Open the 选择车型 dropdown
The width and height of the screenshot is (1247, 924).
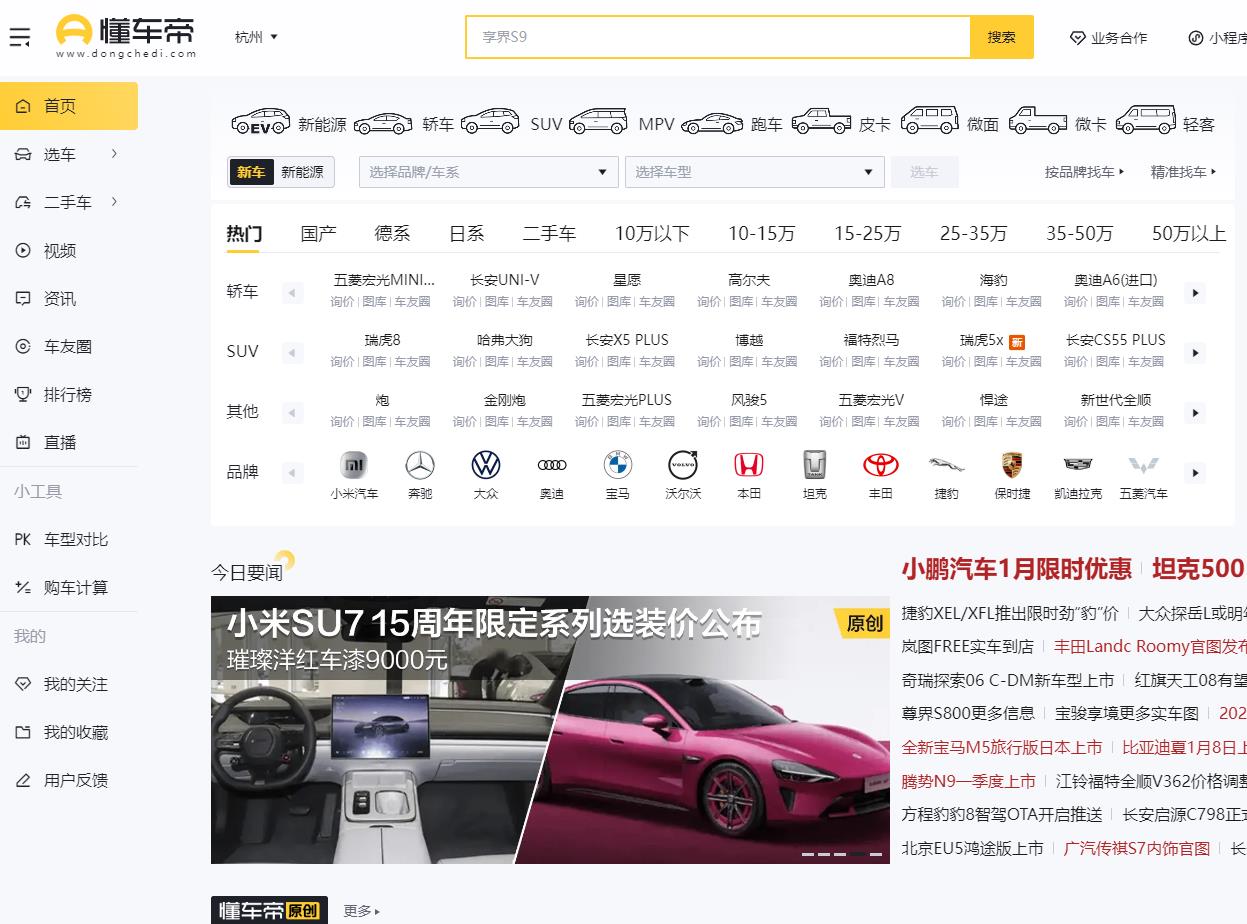click(x=755, y=172)
